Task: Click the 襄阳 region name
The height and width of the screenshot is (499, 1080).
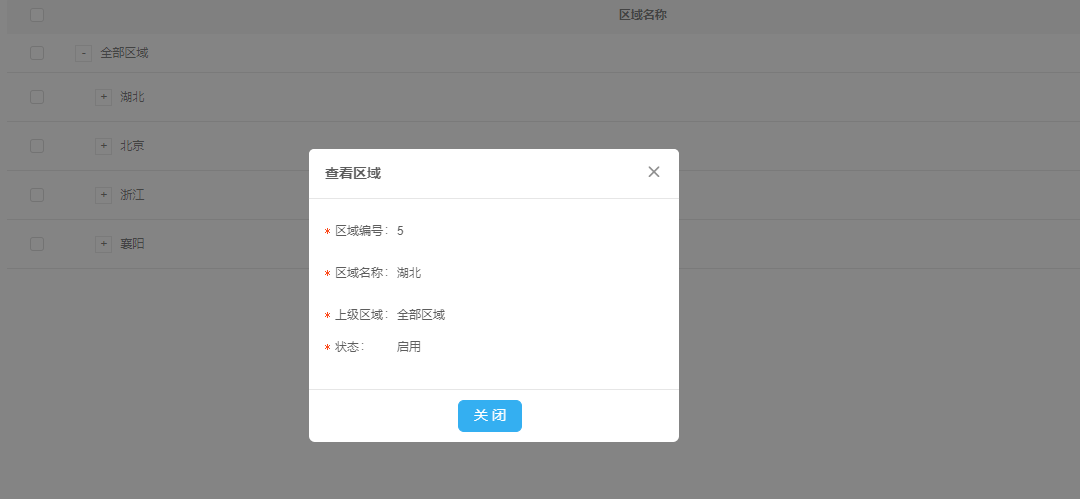Action: [x=132, y=244]
